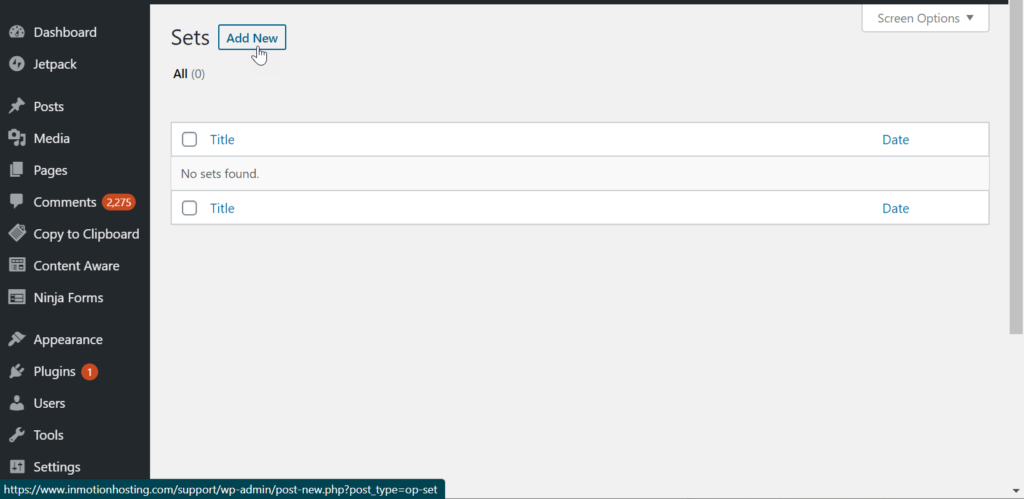
Task: Click the Comments speech bubble icon
Action: (17, 202)
